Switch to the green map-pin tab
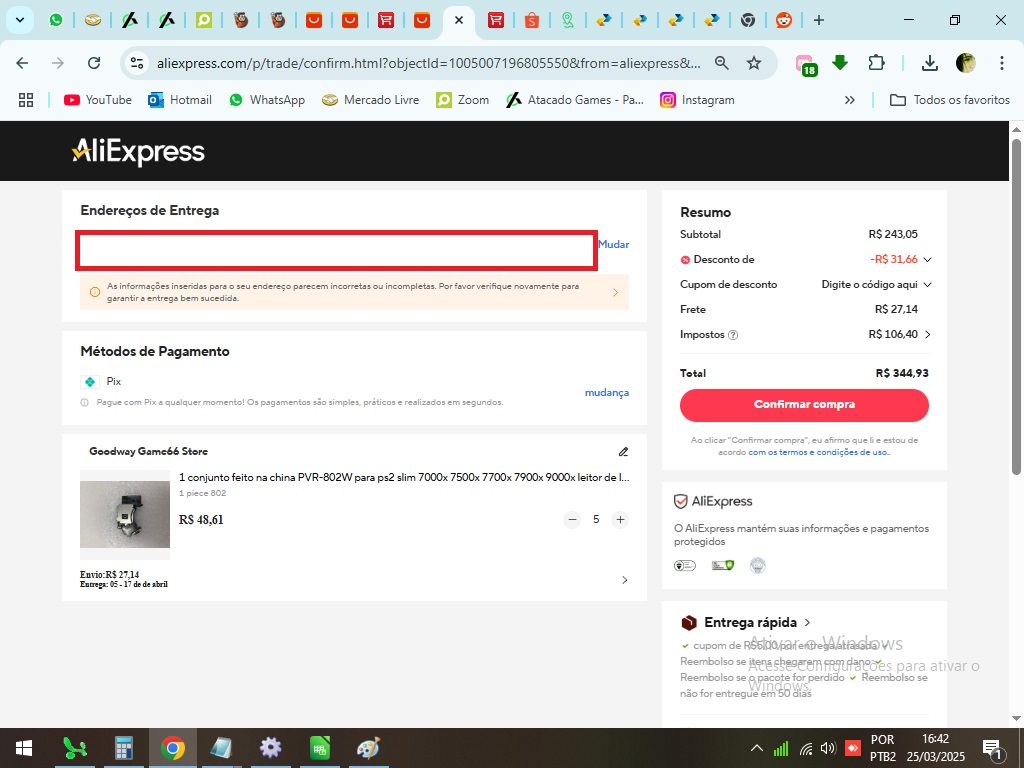 tap(568, 20)
